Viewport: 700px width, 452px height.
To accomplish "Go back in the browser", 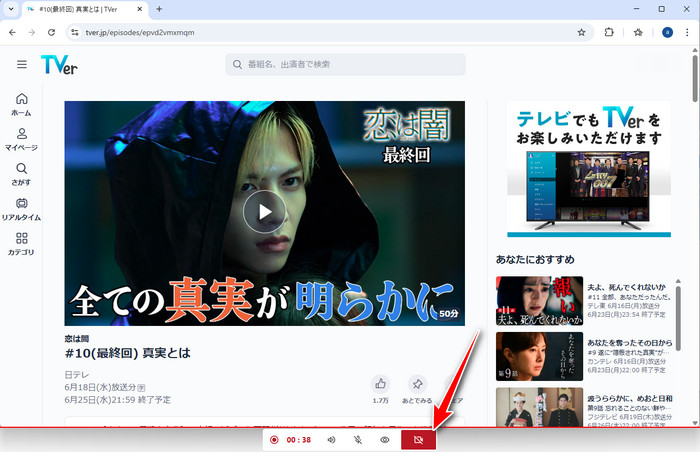I will coord(12,33).
